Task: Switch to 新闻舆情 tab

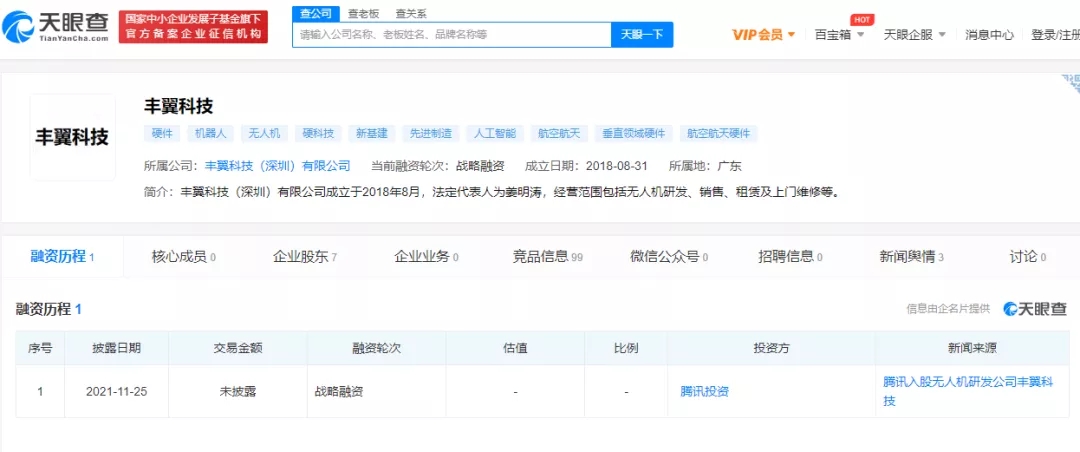Action: coord(911,257)
